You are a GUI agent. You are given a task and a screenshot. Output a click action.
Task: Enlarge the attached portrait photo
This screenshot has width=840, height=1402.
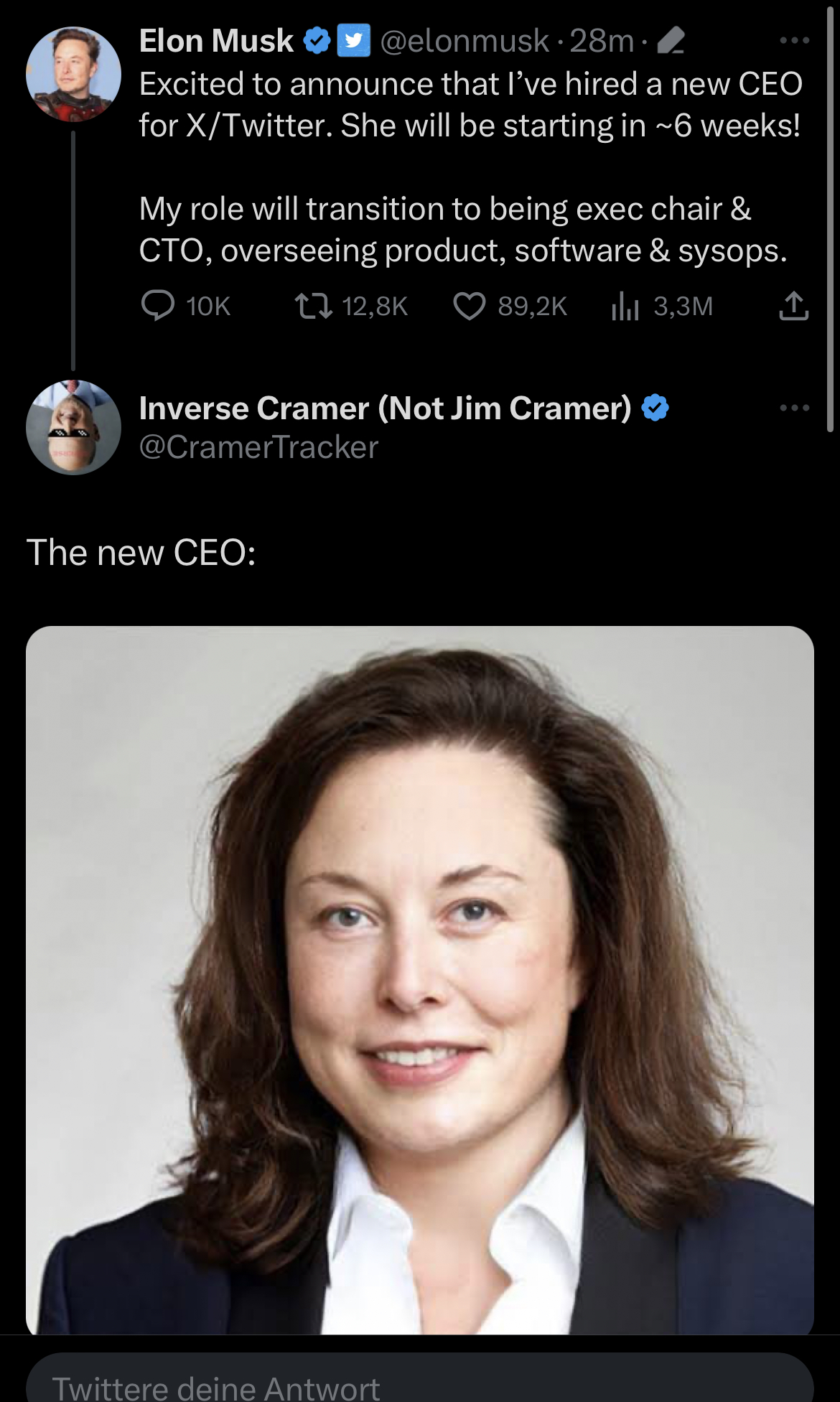click(420, 980)
